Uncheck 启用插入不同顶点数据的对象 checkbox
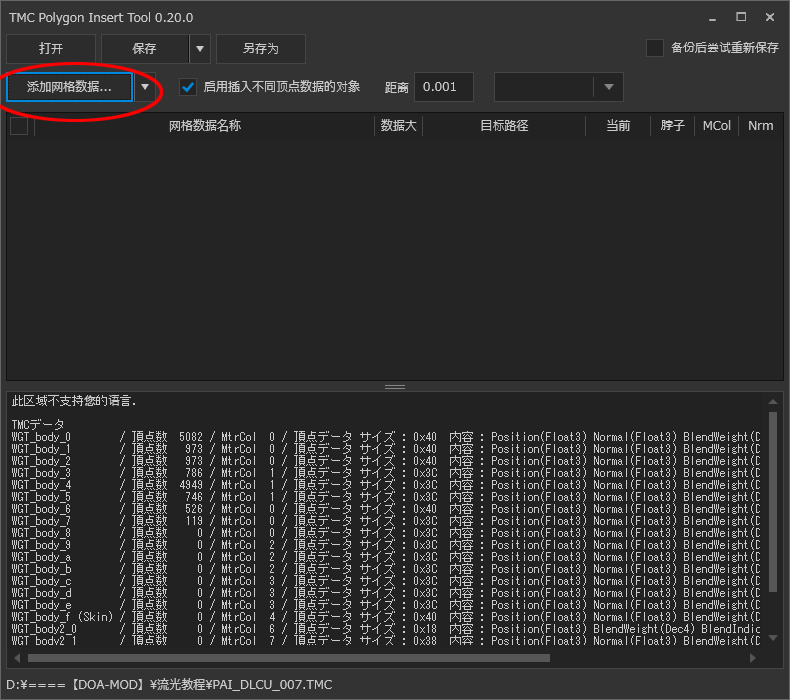This screenshot has width=790, height=700. tap(188, 87)
